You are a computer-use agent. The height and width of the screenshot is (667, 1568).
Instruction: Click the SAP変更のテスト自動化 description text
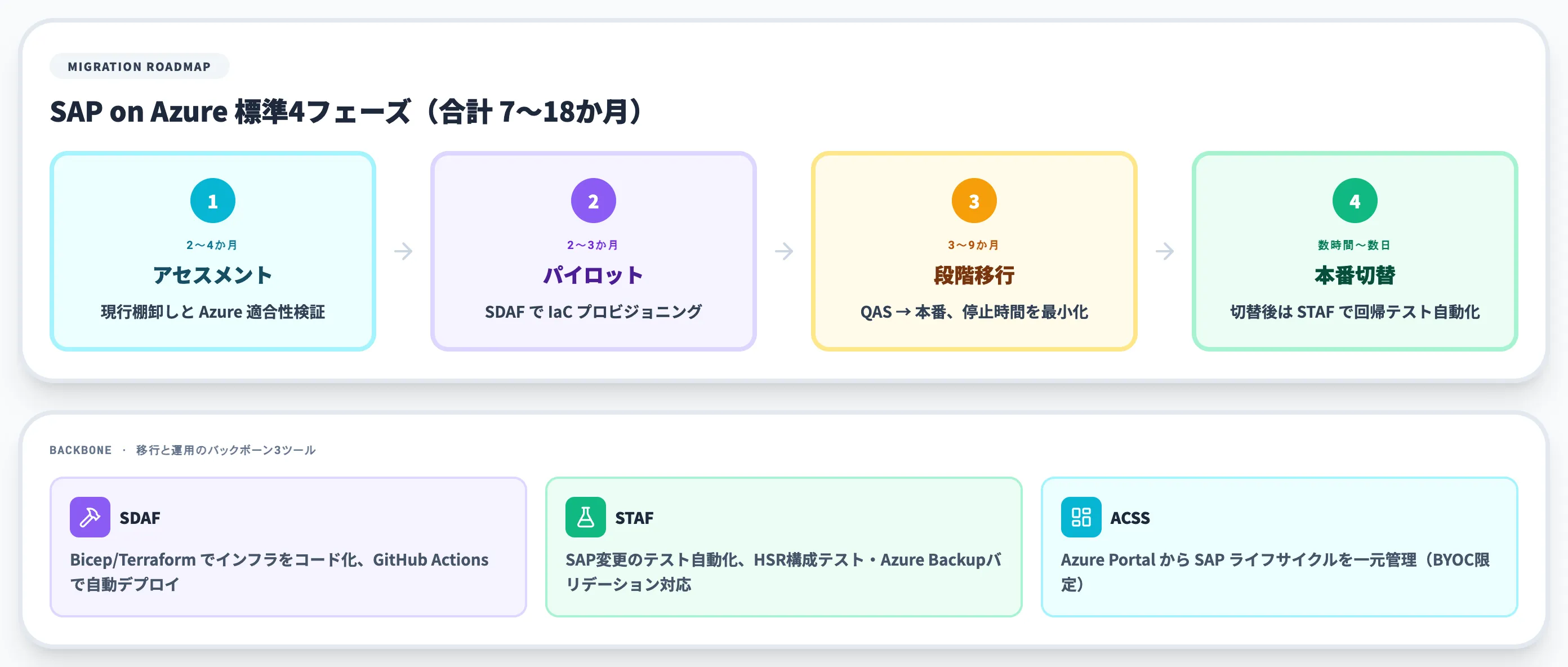(x=783, y=571)
